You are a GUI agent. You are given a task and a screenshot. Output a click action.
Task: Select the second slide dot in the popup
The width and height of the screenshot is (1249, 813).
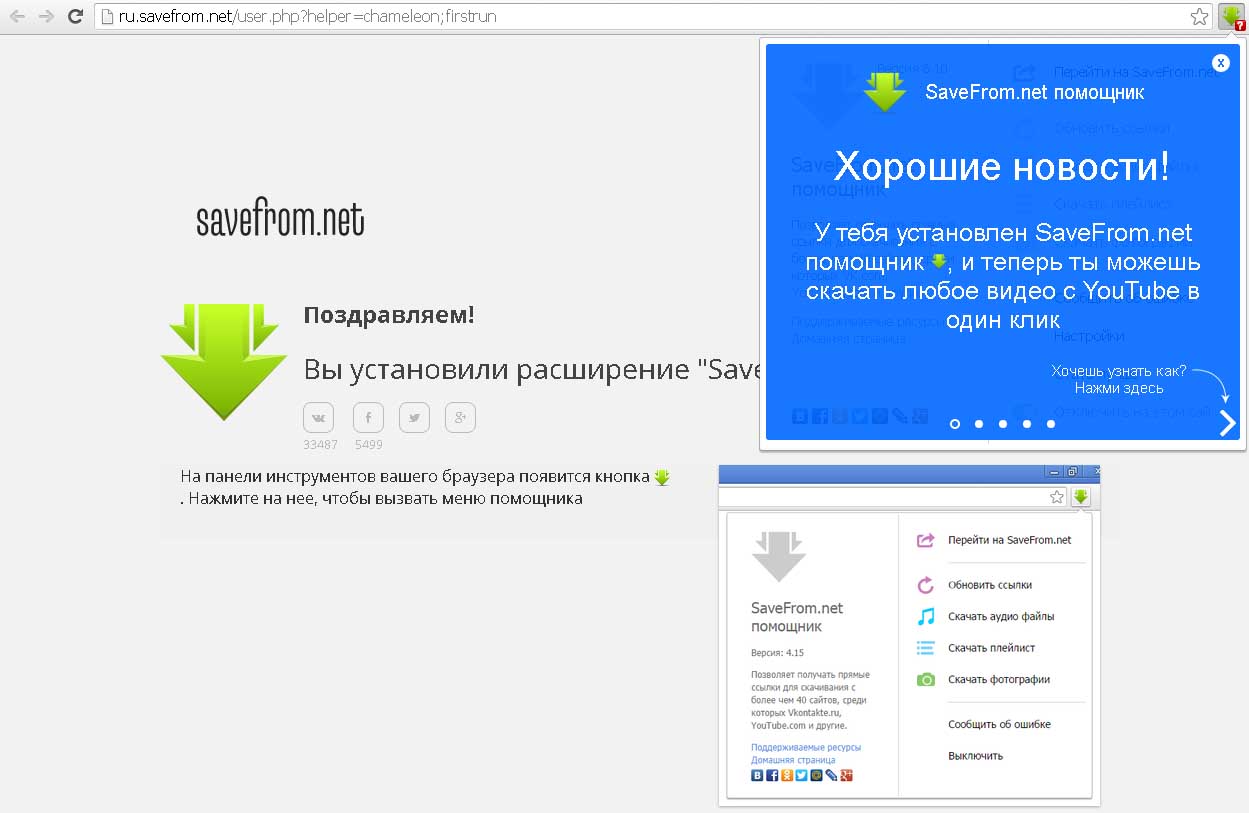pyautogui.click(x=979, y=424)
